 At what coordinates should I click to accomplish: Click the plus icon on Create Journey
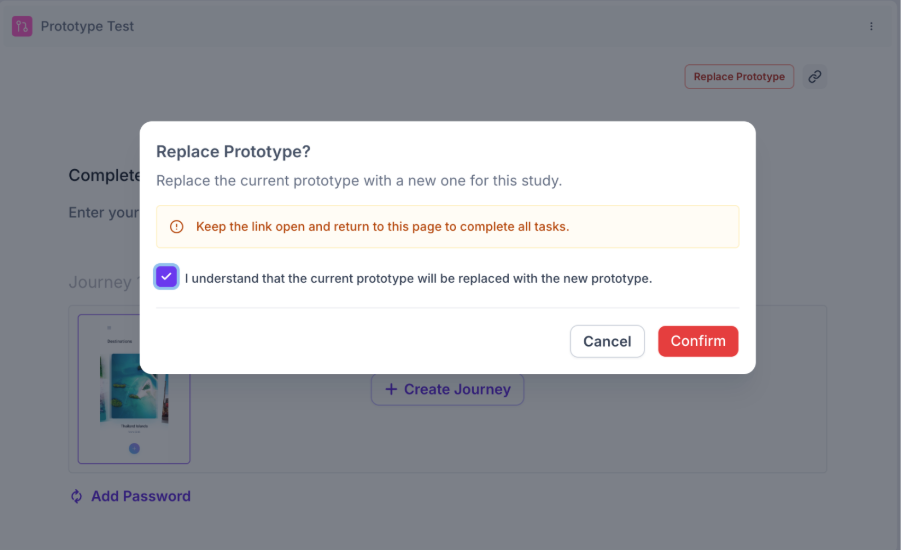click(x=391, y=389)
